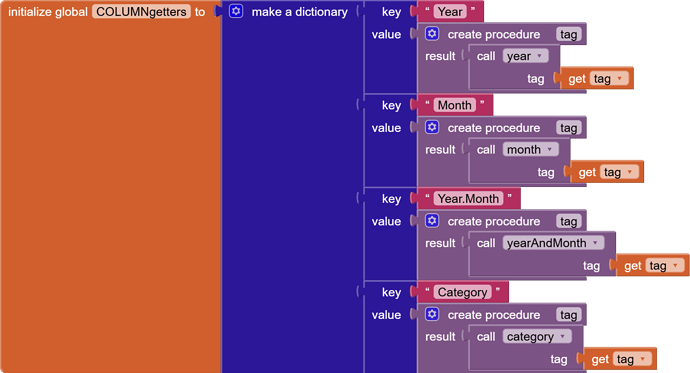
Task: Open get tag dropdown under call category
Action: [x=632, y=359]
